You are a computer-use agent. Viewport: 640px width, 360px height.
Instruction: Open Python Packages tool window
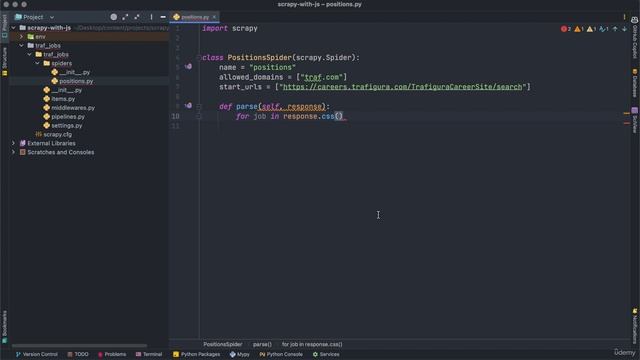(x=196, y=354)
